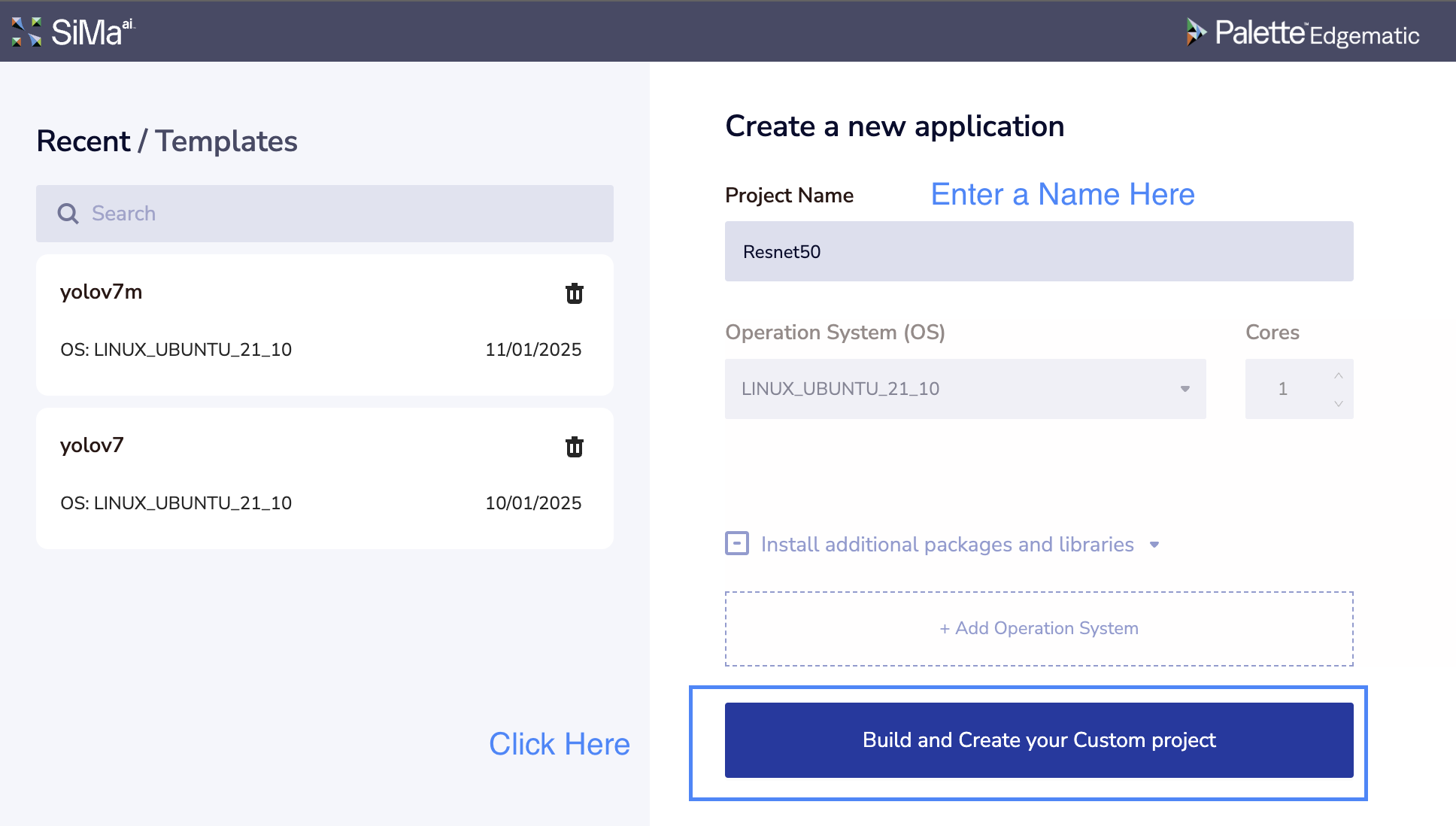The height and width of the screenshot is (826, 1456).
Task: Switch to the Templates tab
Action: tap(226, 141)
